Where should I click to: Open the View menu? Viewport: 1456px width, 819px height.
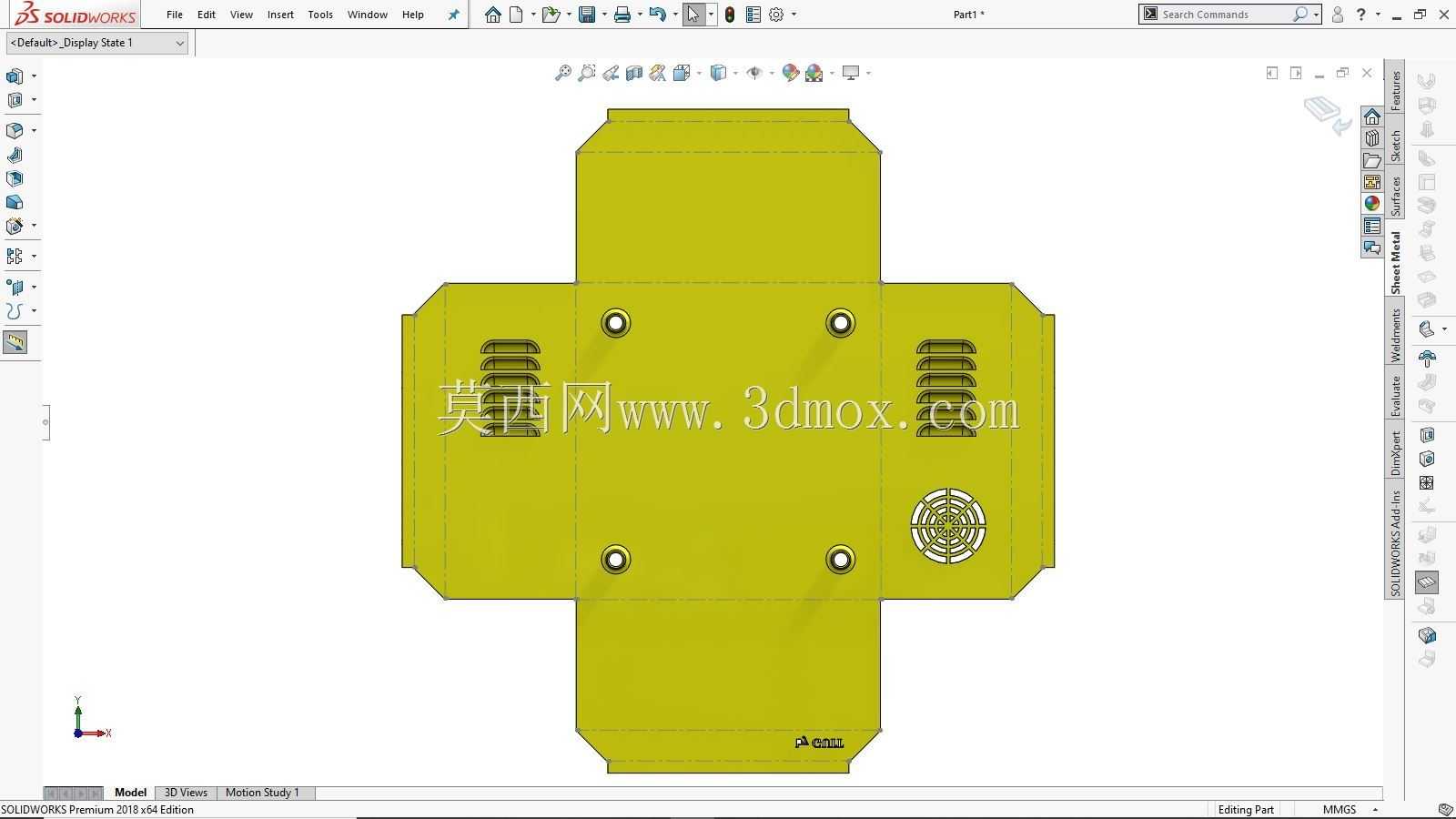(x=241, y=15)
